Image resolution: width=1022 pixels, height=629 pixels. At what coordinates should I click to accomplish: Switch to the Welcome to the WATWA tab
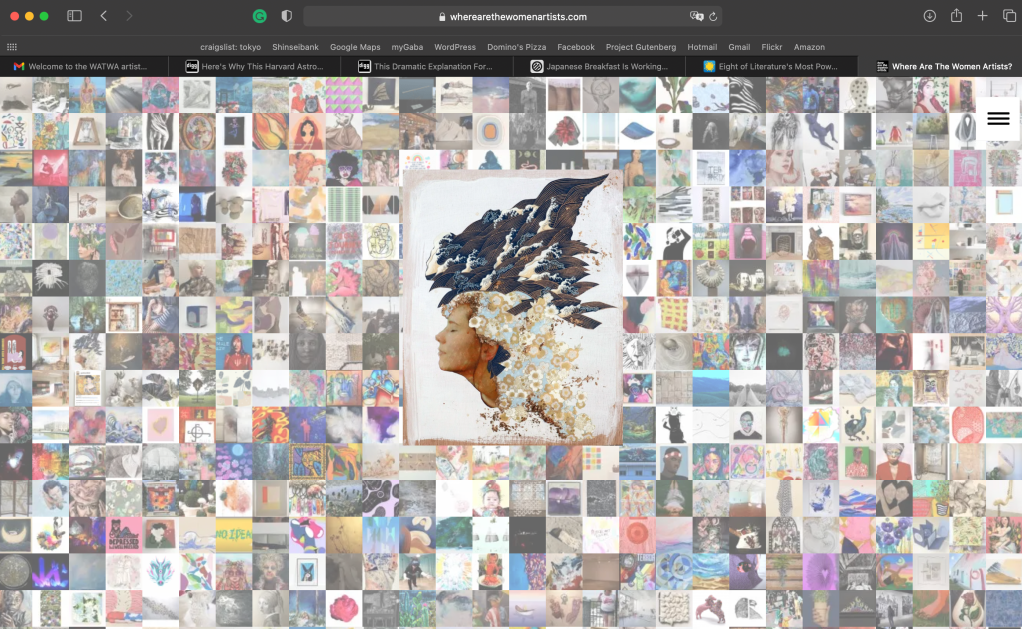(80, 66)
